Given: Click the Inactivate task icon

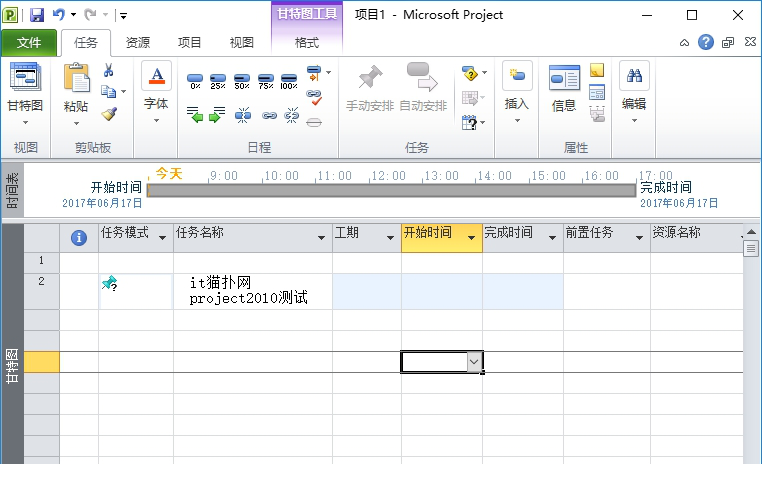Looking at the screenshot, I should tap(314, 122).
